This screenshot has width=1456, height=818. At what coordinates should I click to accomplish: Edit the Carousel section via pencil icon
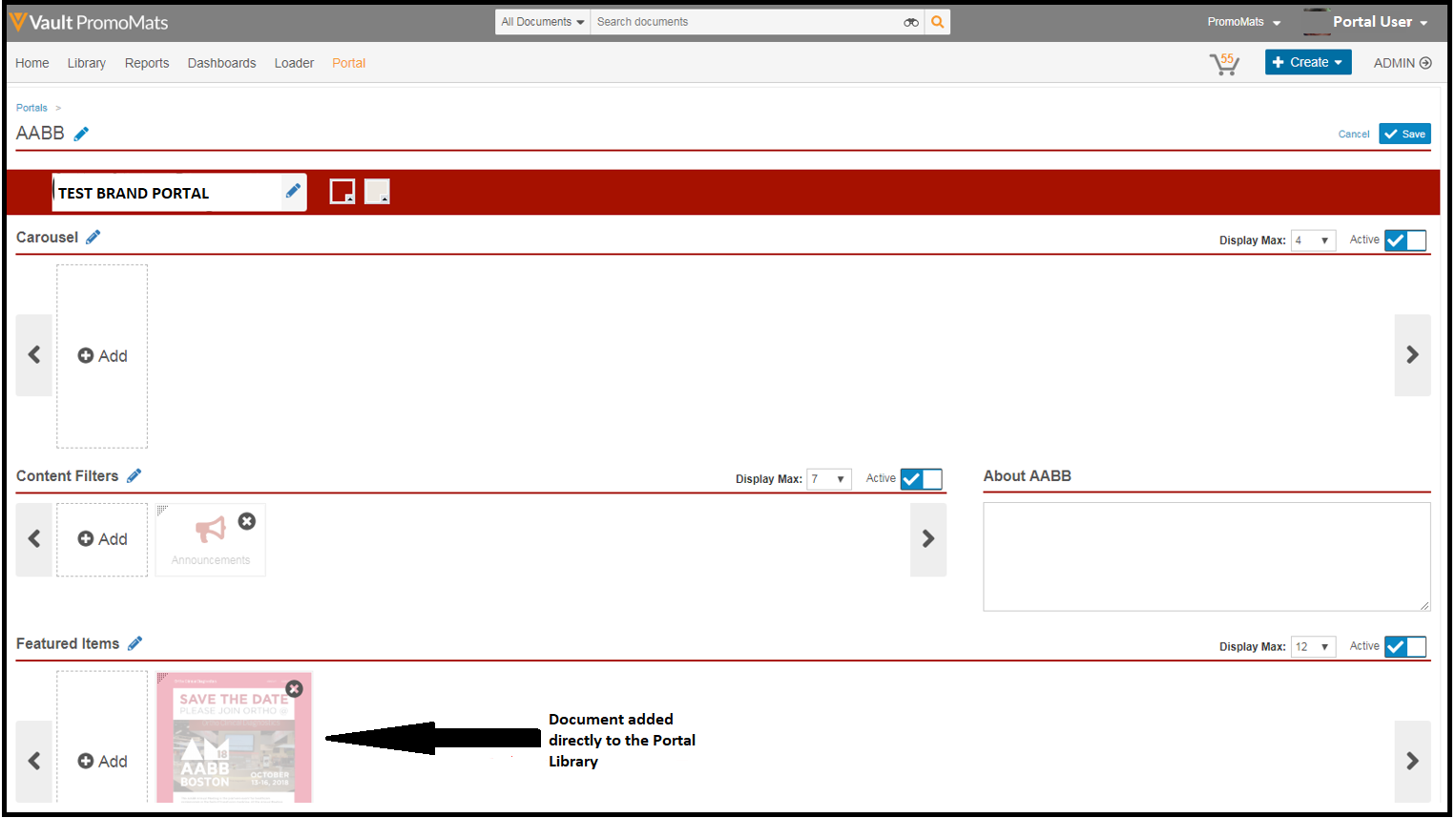pyautogui.click(x=93, y=238)
